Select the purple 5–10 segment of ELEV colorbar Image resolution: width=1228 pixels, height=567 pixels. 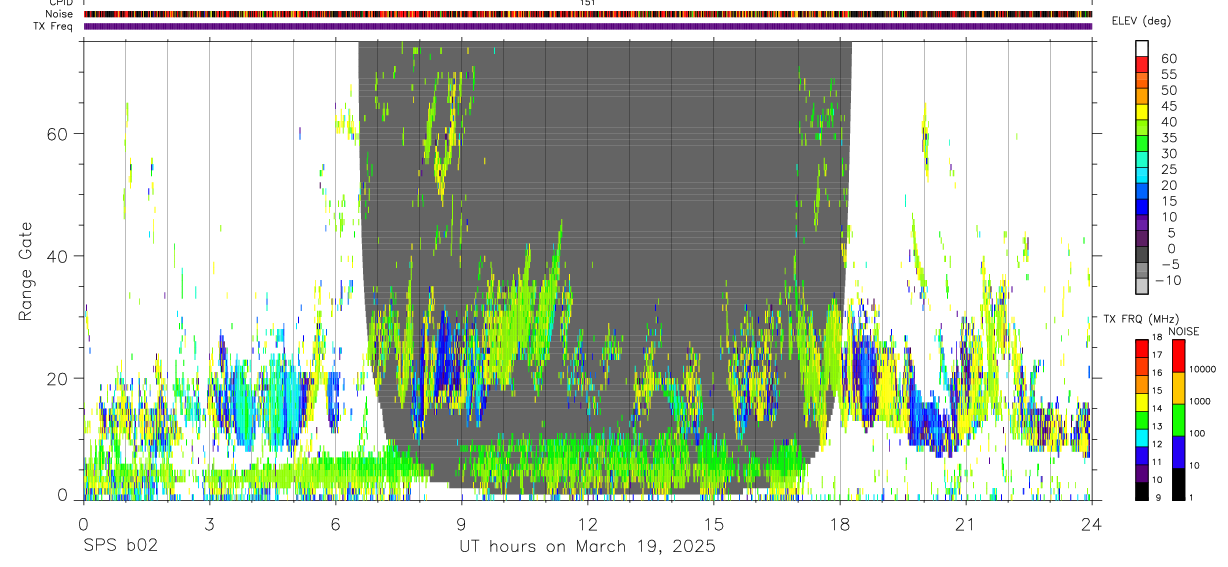point(1142,225)
